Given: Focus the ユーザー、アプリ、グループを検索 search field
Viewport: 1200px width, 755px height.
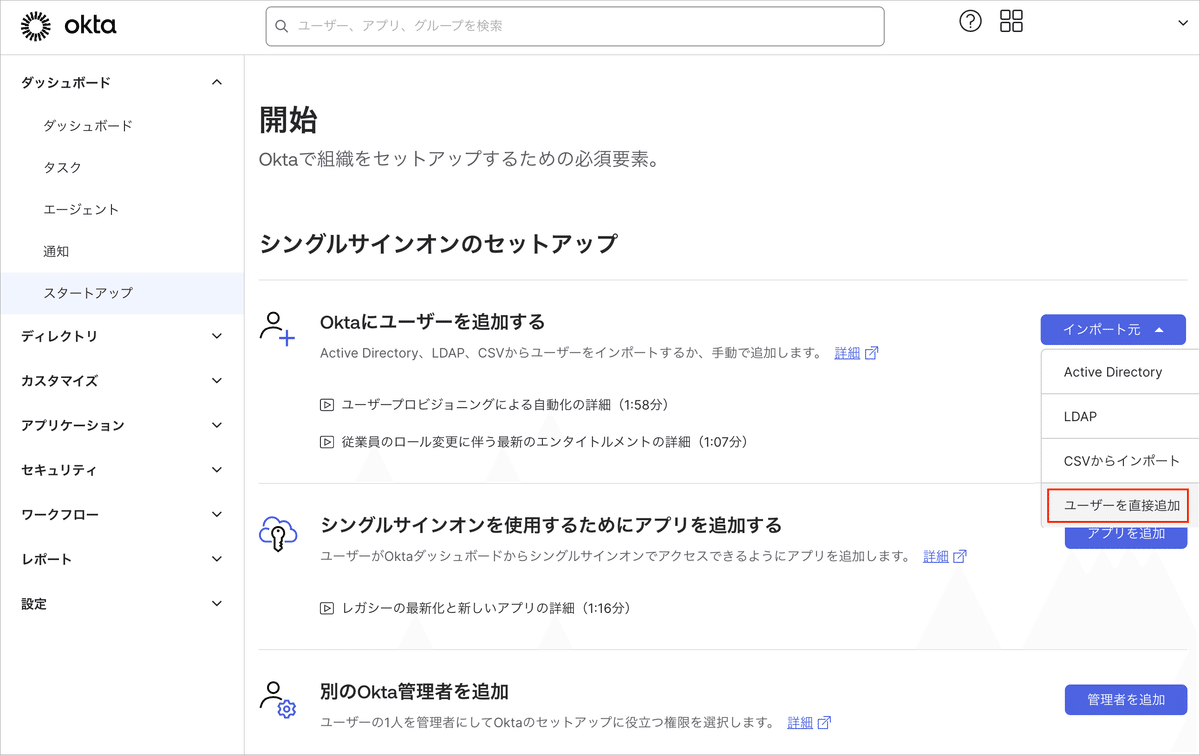Looking at the screenshot, I should (575, 26).
